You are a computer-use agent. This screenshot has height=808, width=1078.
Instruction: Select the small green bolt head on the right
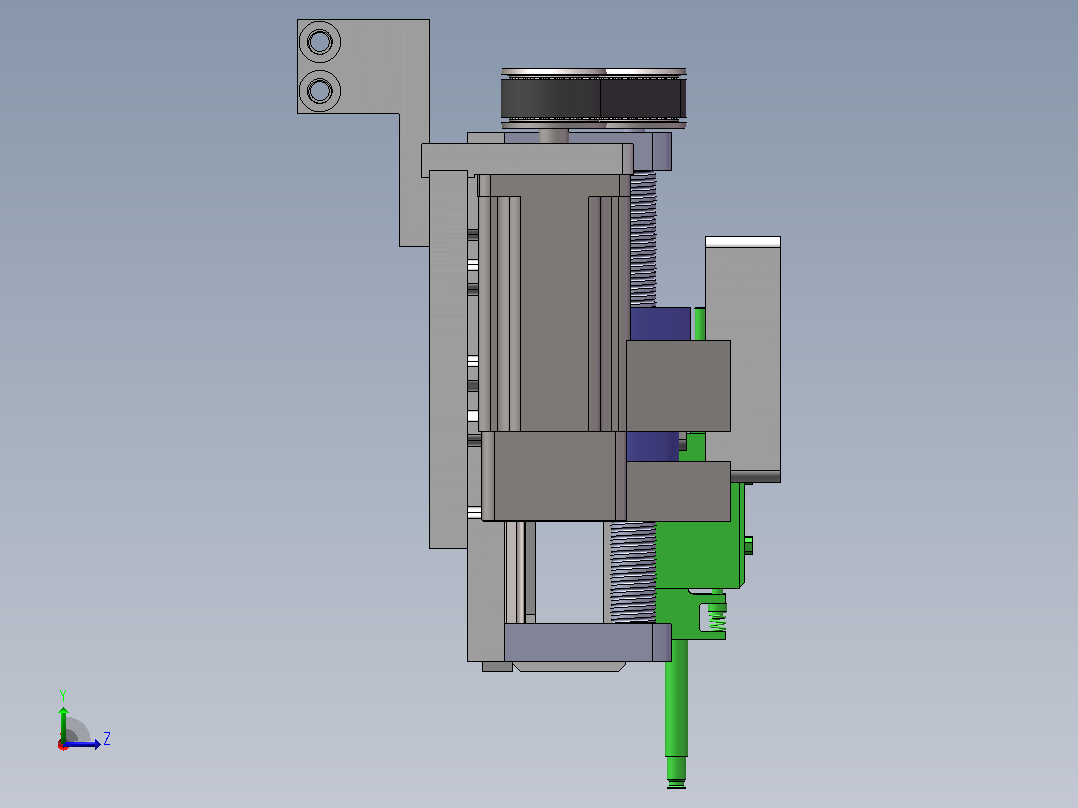749,545
